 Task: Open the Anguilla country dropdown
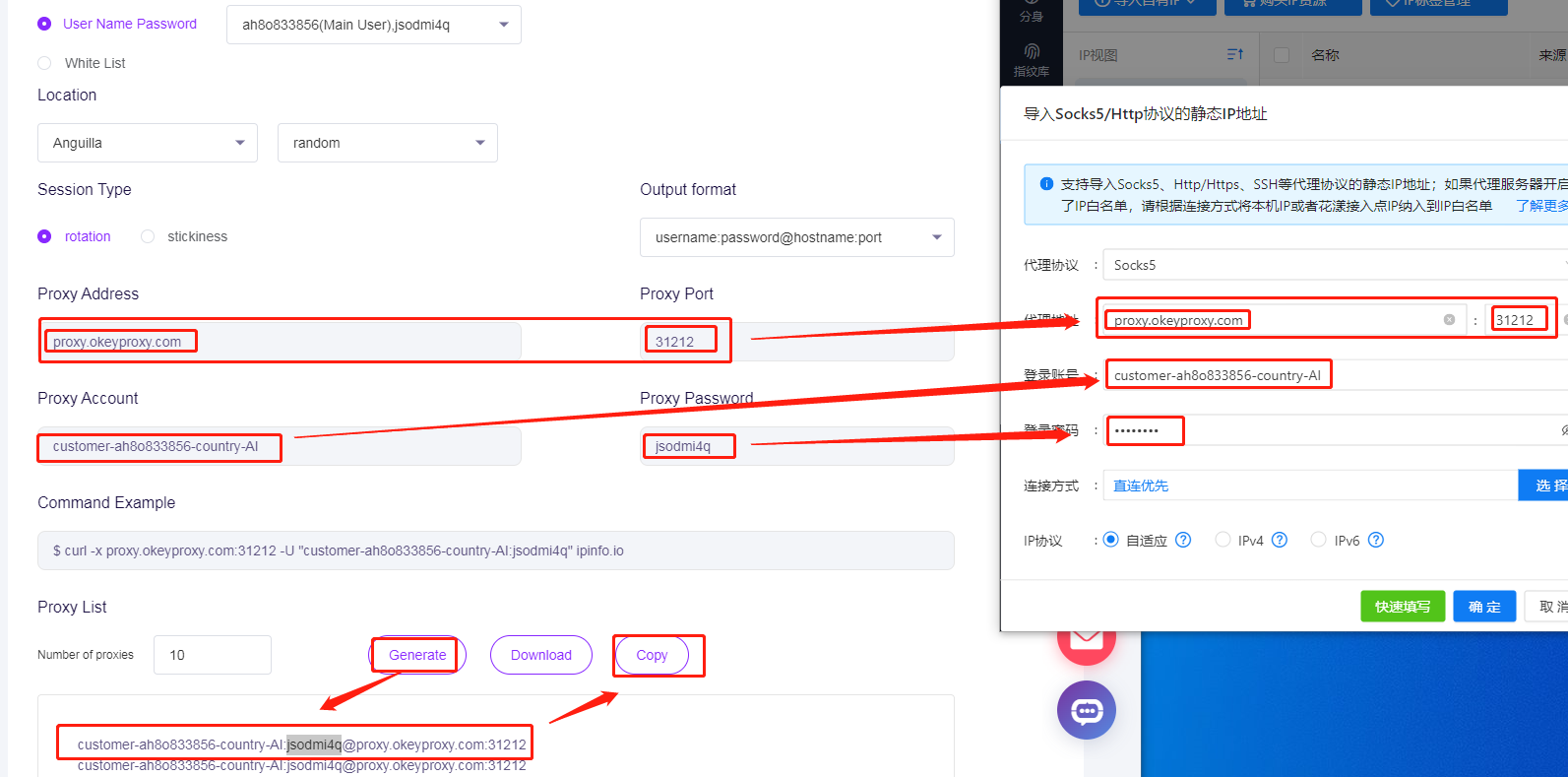point(148,143)
